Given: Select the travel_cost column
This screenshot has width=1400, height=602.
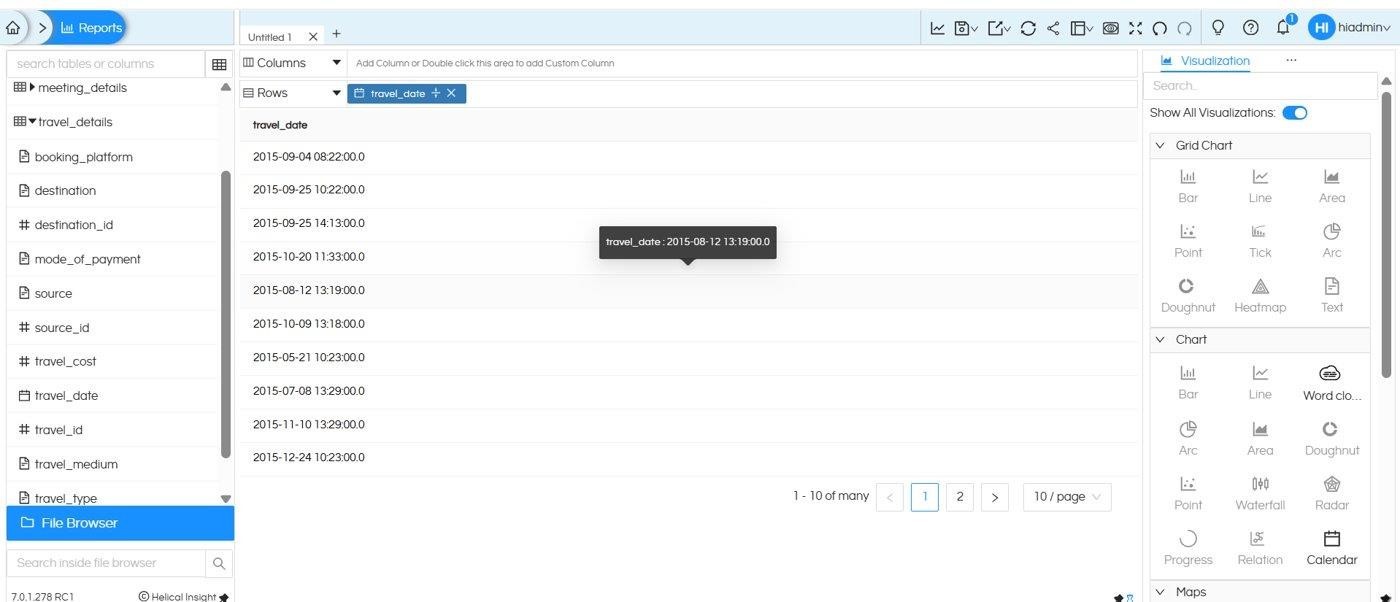Looking at the screenshot, I should click(x=65, y=362).
